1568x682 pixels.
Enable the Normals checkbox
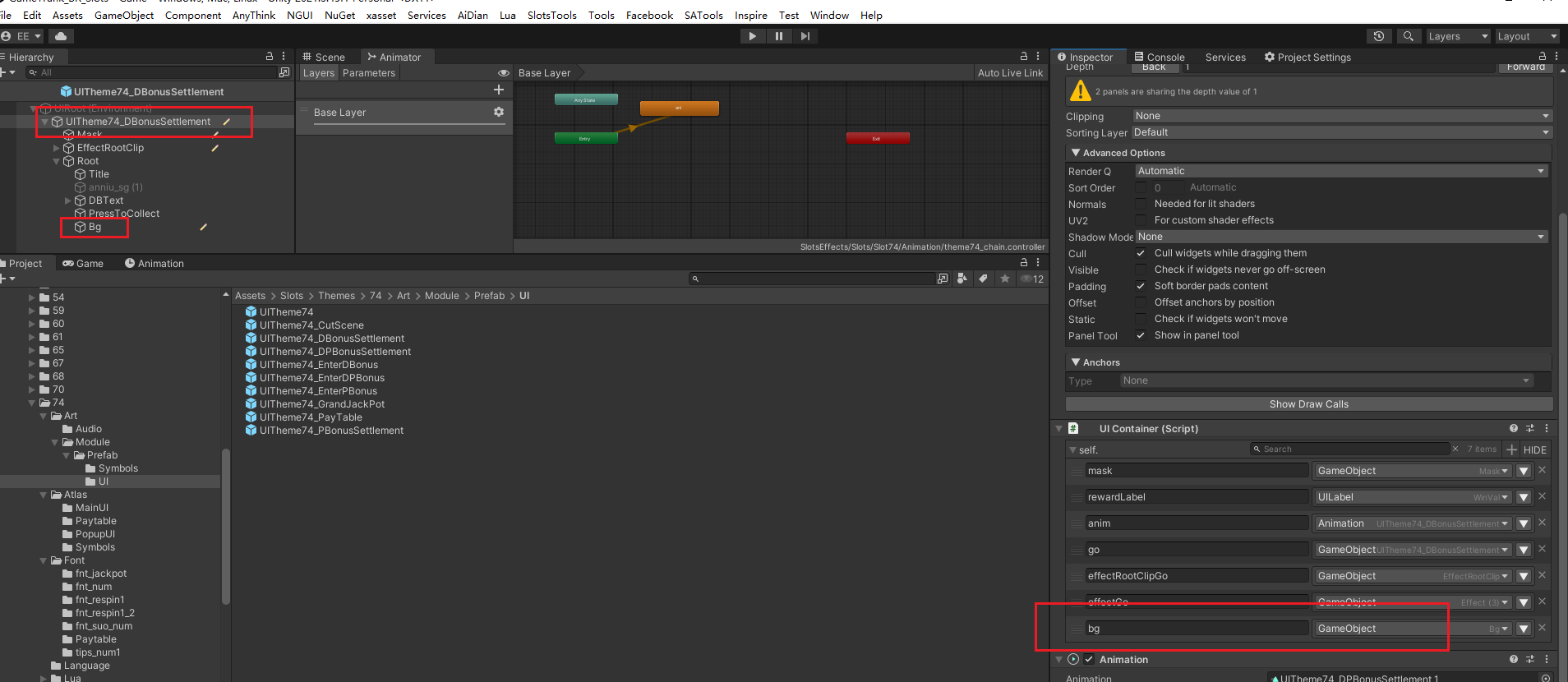(1141, 204)
